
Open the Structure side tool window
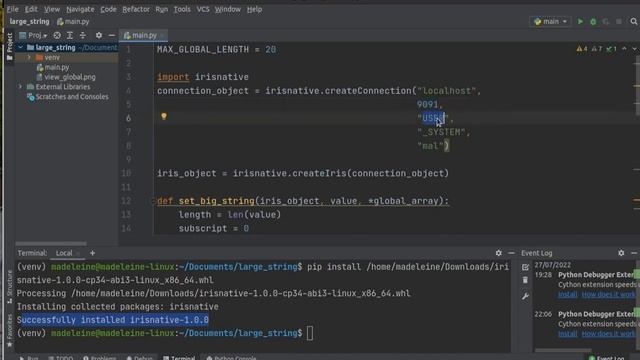click(x=9, y=286)
